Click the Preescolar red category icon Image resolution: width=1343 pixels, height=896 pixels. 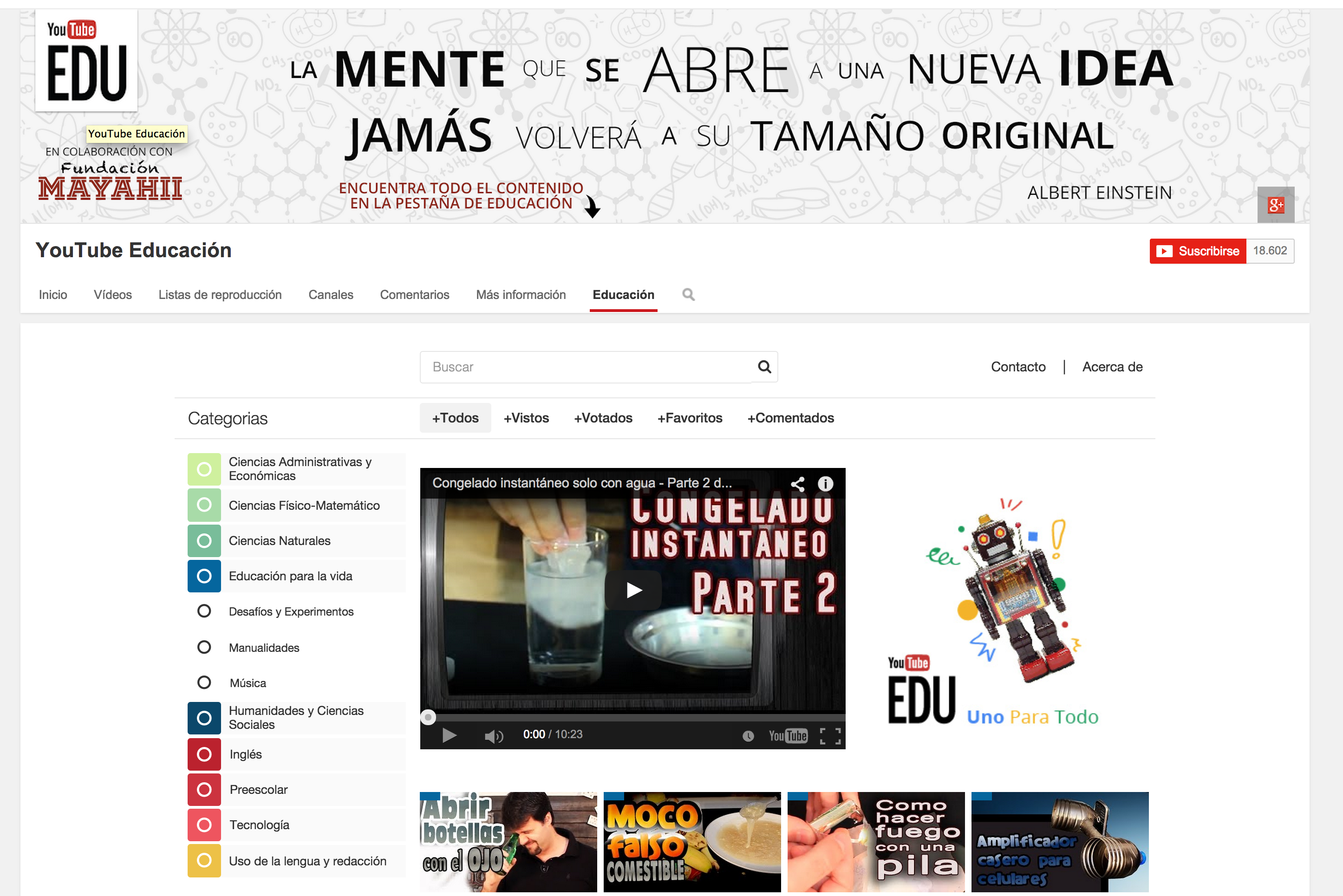(204, 790)
